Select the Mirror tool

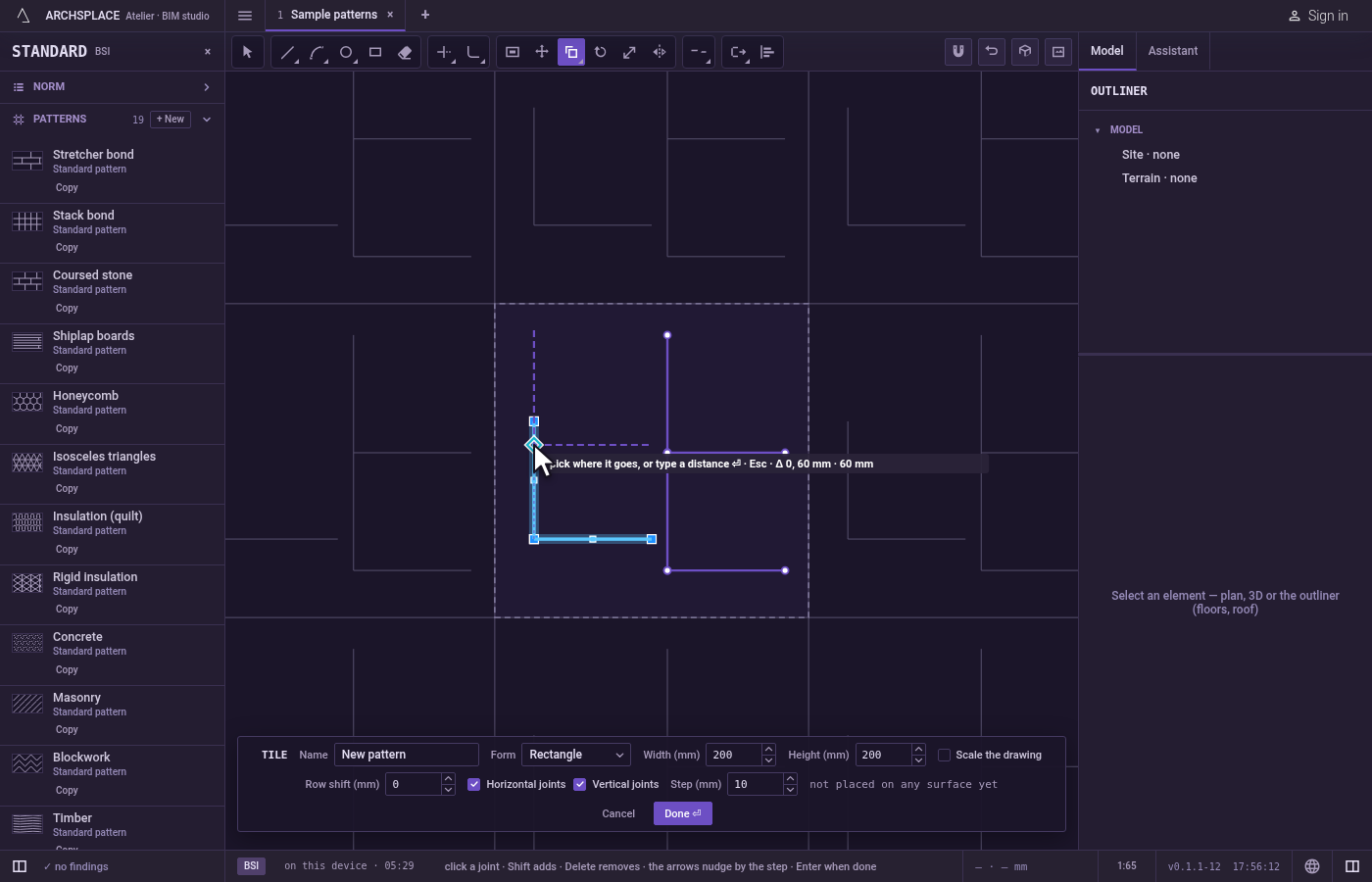click(660, 52)
